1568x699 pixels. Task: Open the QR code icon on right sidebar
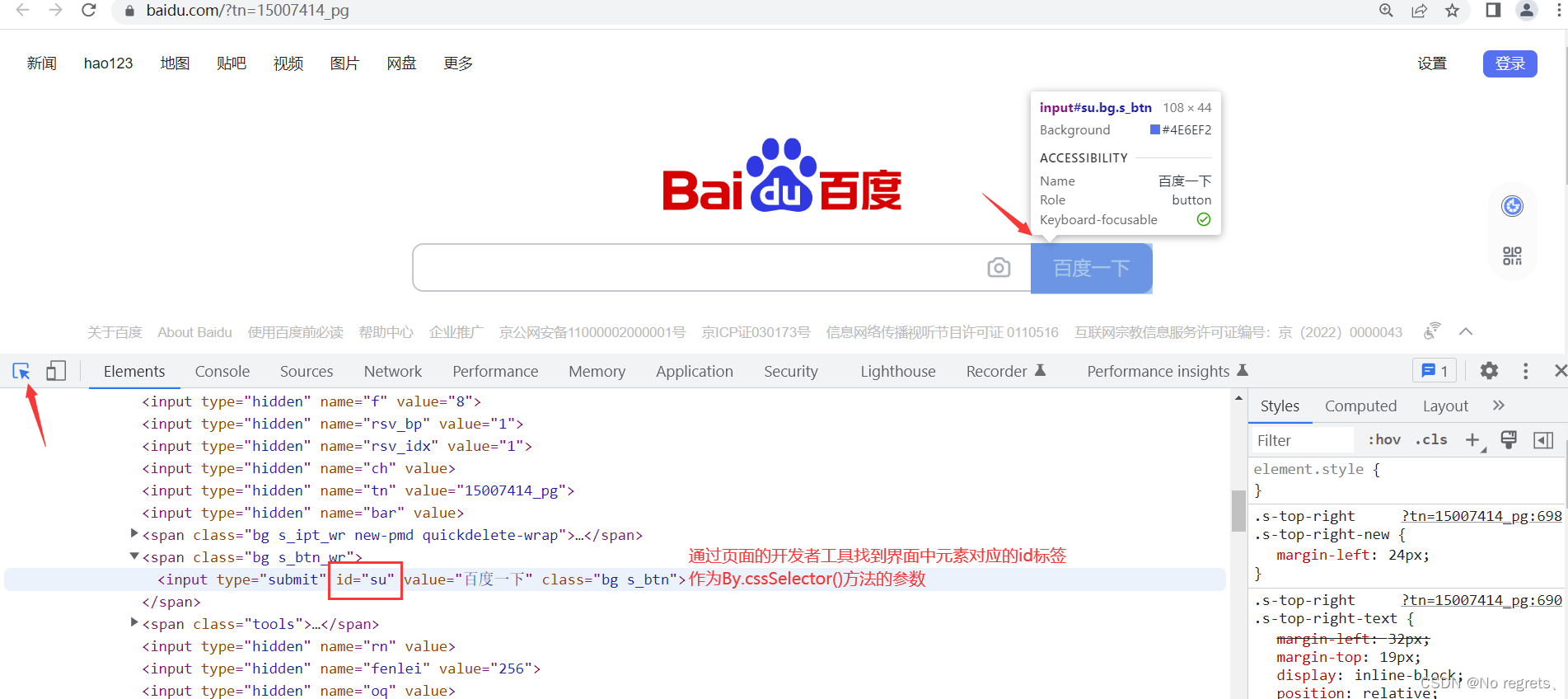point(1512,256)
